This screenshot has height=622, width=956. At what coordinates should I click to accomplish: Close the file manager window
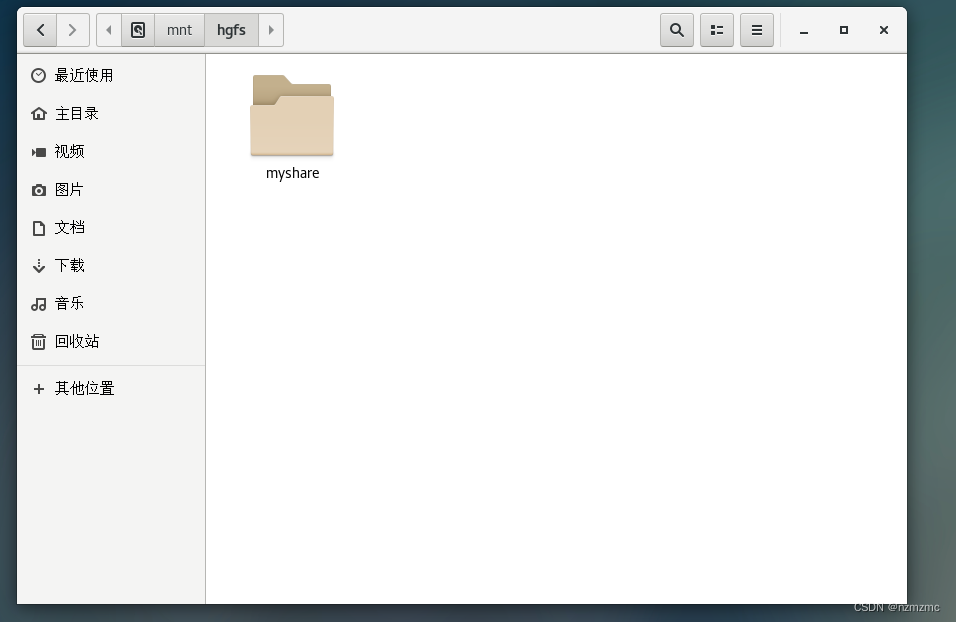(883, 30)
